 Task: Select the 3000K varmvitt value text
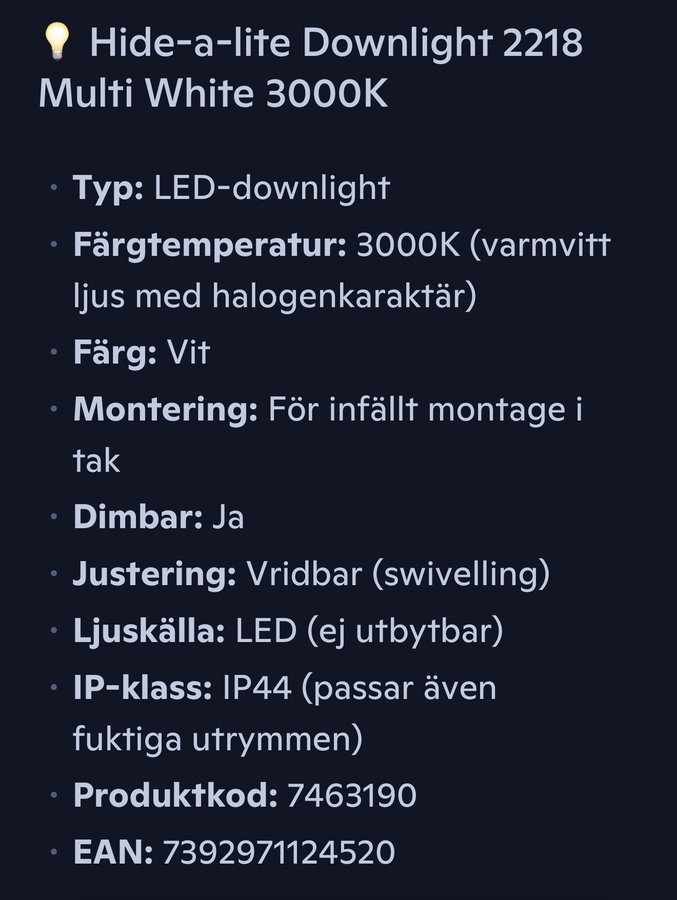point(483,246)
